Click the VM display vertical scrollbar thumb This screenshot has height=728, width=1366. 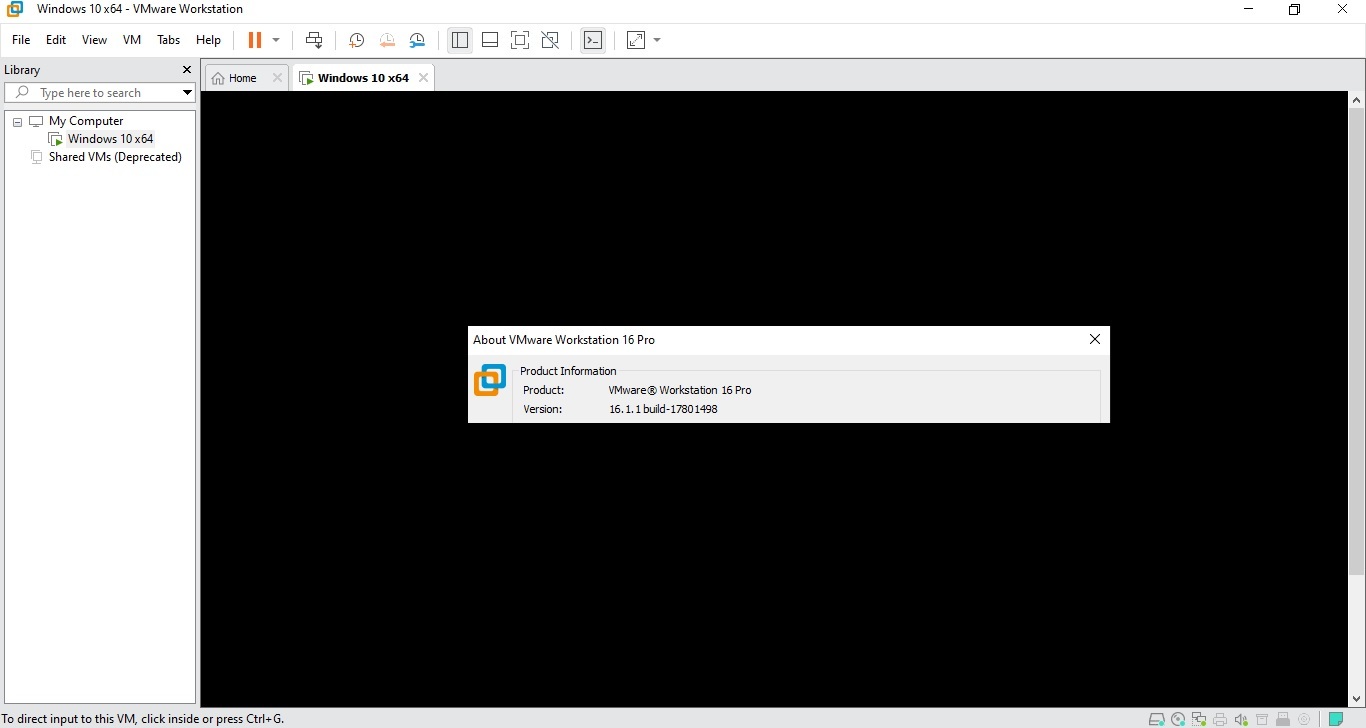click(1357, 341)
